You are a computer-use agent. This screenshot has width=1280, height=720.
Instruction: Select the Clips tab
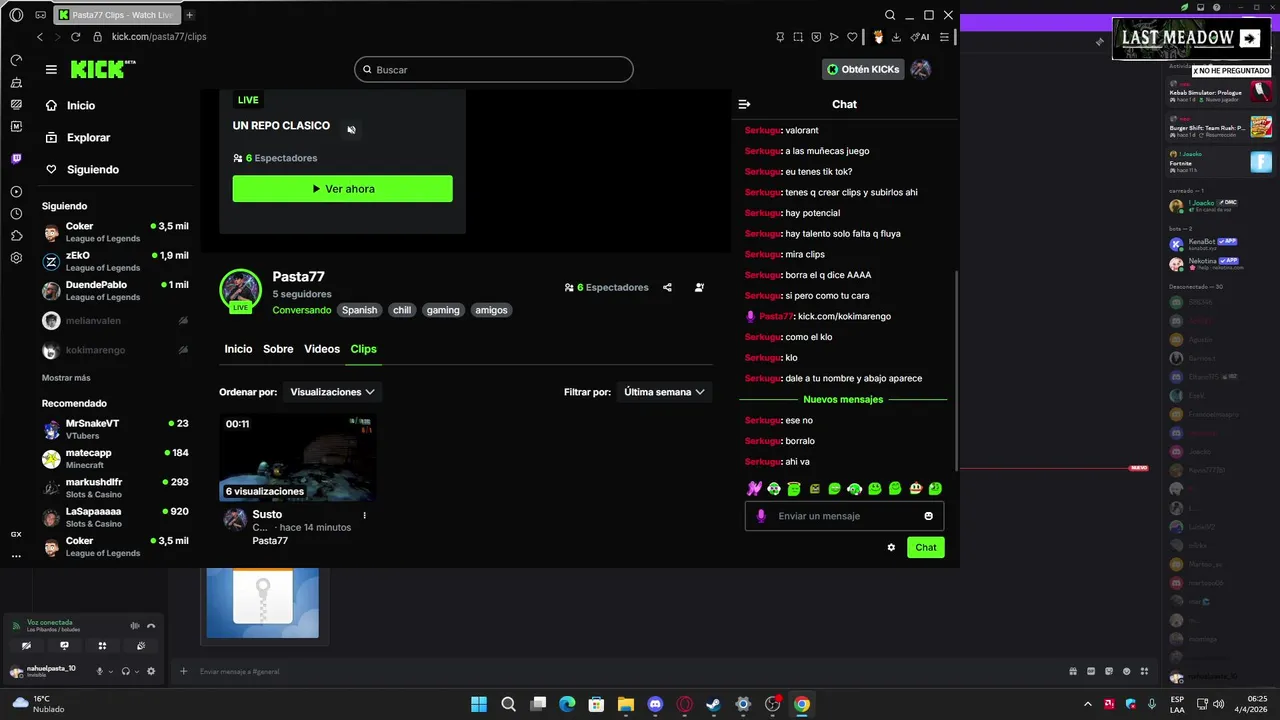tap(363, 349)
